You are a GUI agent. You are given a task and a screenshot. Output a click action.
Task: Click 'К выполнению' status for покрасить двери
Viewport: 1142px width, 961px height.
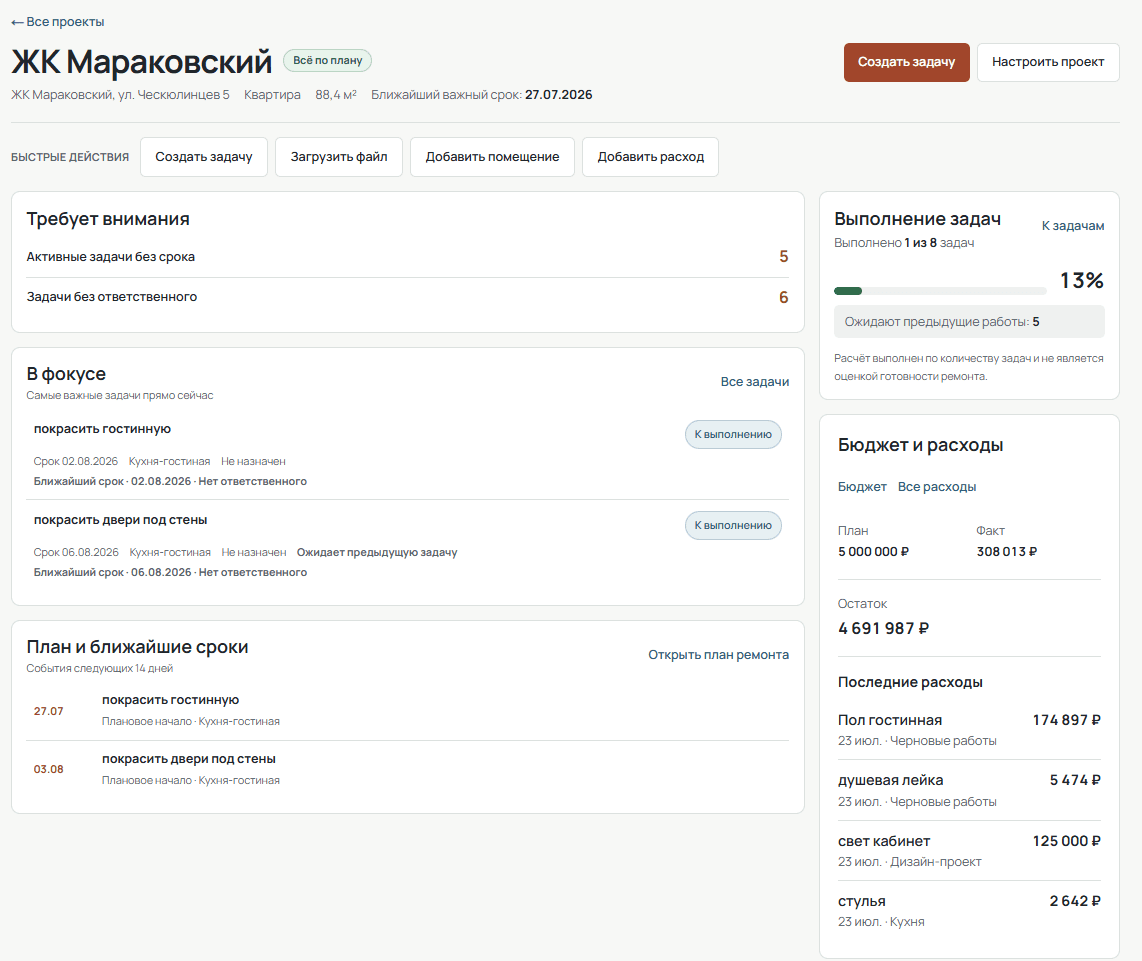[x=733, y=525]
